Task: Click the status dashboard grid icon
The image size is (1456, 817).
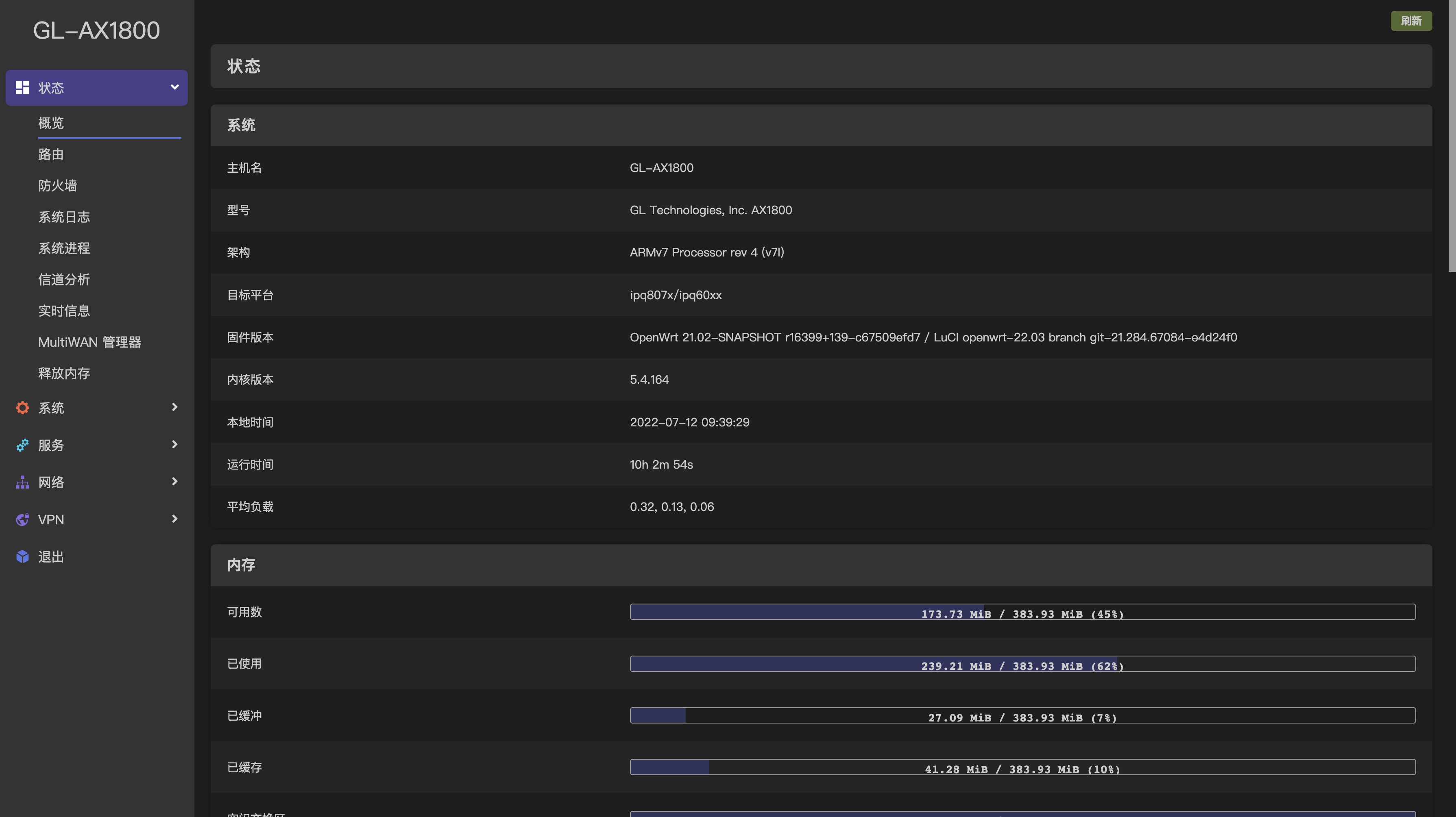Action: [x=23, y=87]
